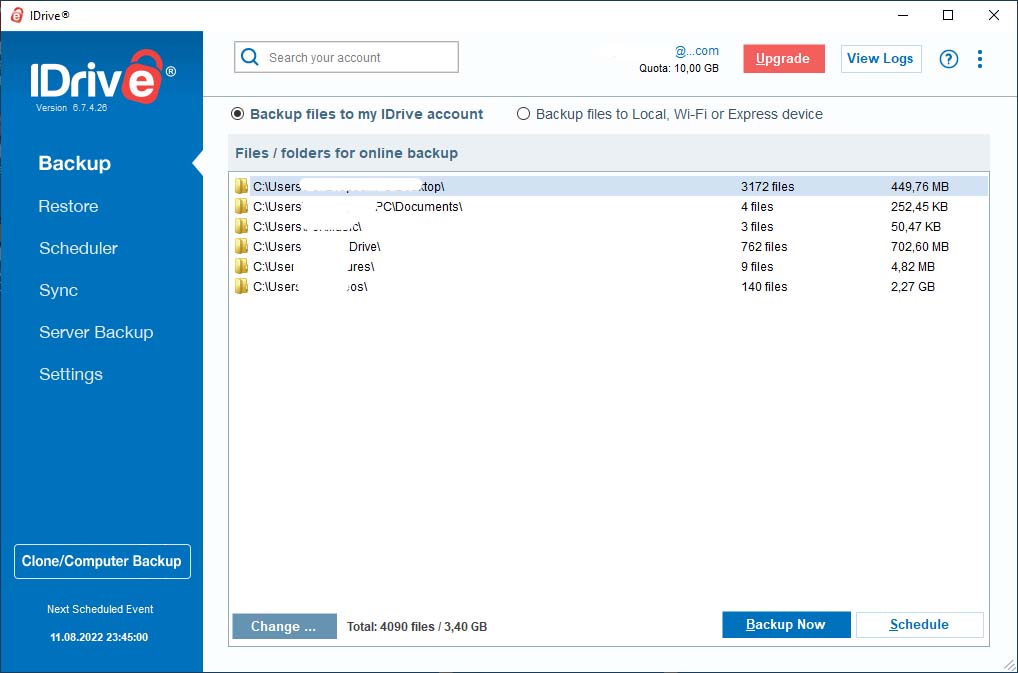This screenshot has width=1018, height=673.
Task: Focus the Search your account field
Action: [346, 57]
